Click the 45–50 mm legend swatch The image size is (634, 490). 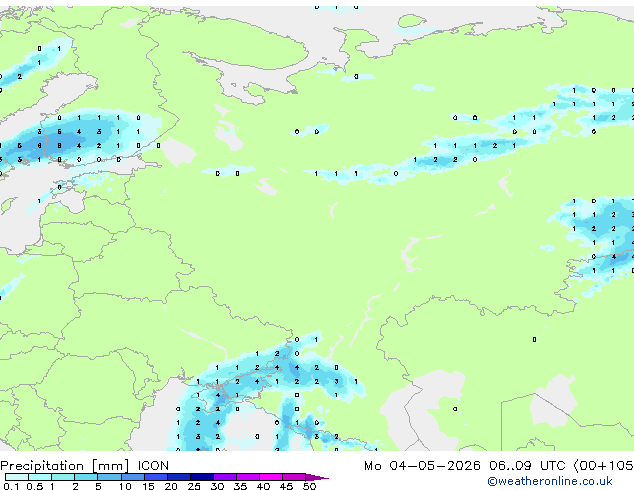294,477
